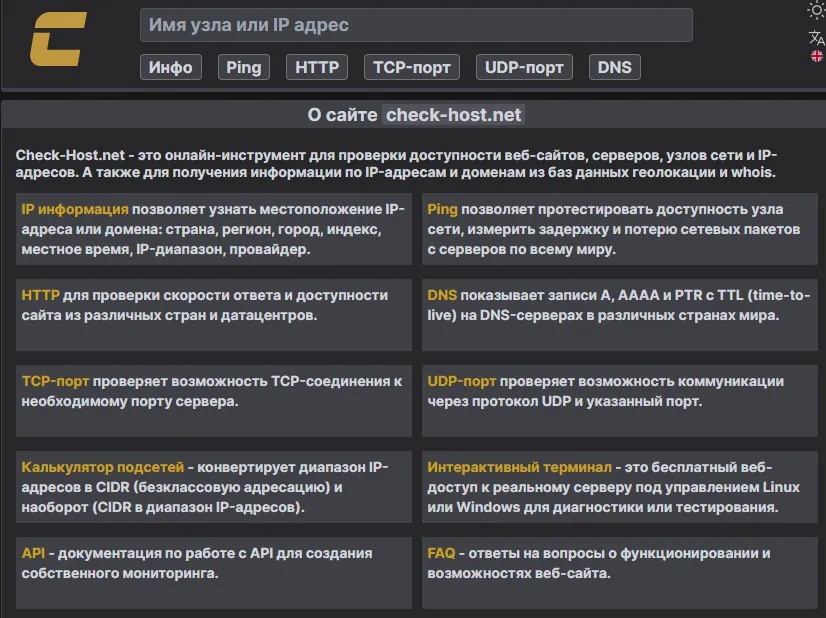Toggle light theme with sun icon

click(x=816, y=11)
